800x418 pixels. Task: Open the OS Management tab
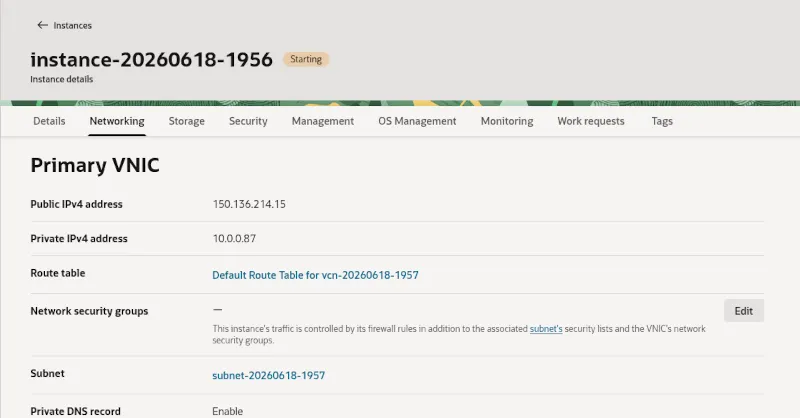point(417,121)
